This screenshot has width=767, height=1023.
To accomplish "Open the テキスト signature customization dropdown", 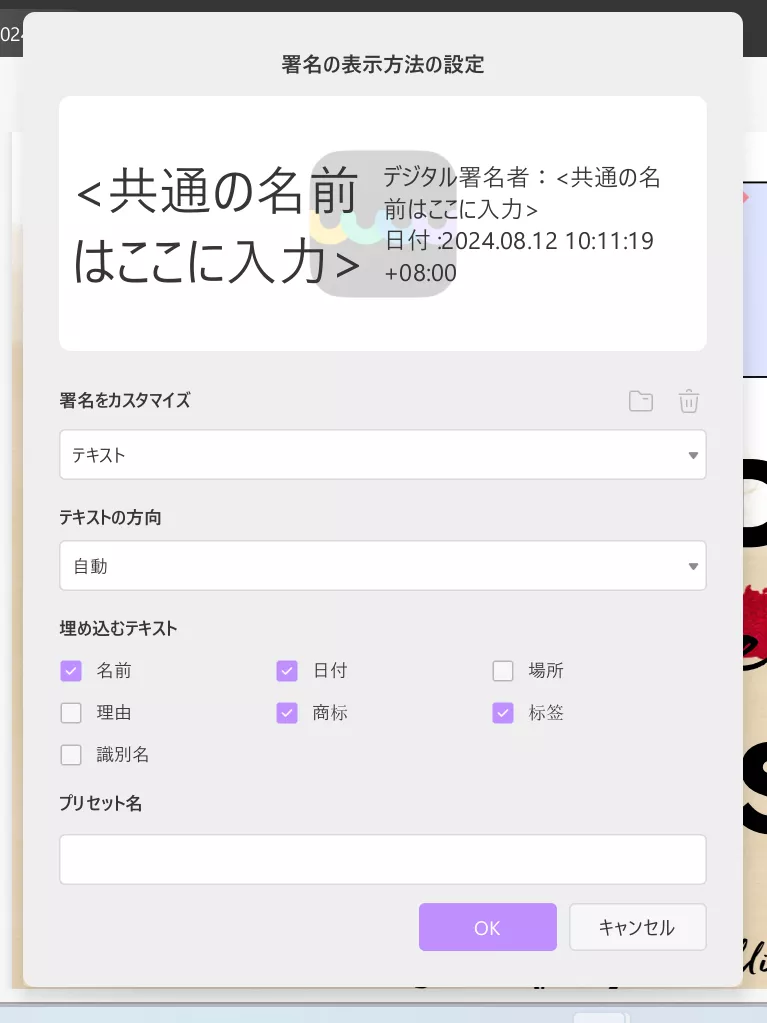I will pos(383,455).
